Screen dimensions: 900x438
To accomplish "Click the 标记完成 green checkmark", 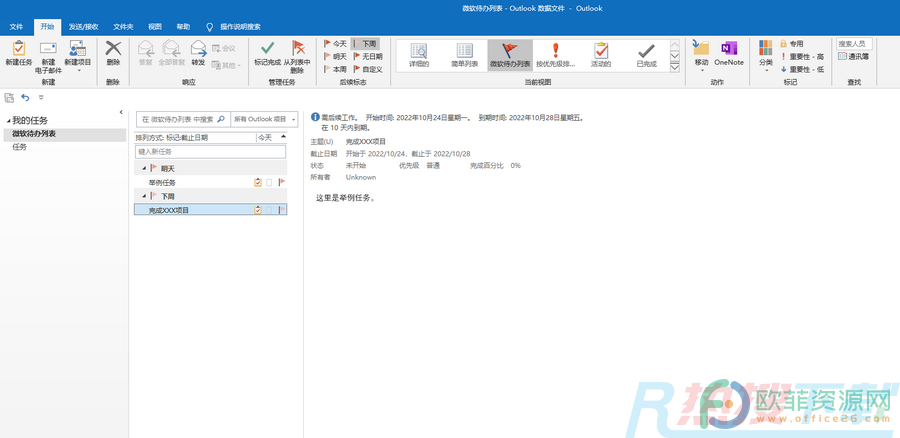I will point(267,48).
